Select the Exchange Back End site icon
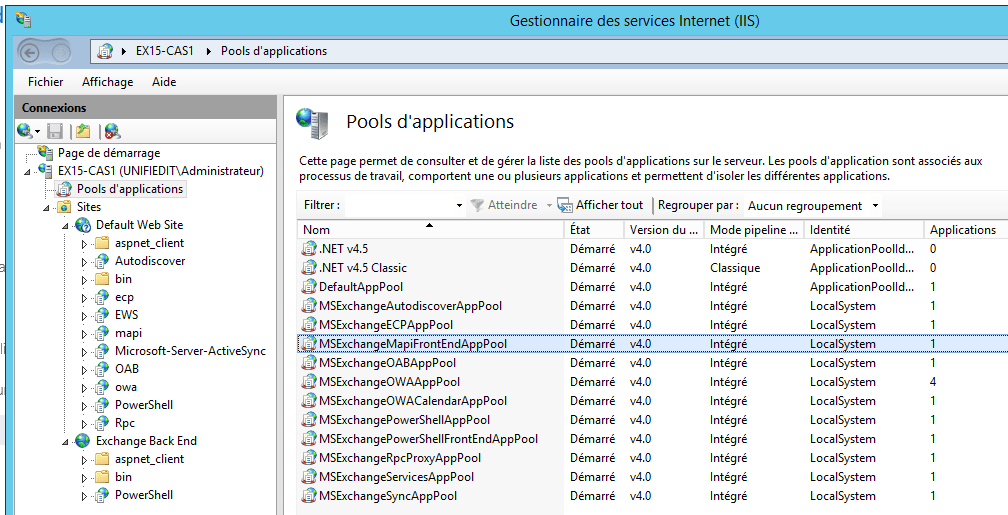This screenshot has width=1008, height=515. pos(83,441)
